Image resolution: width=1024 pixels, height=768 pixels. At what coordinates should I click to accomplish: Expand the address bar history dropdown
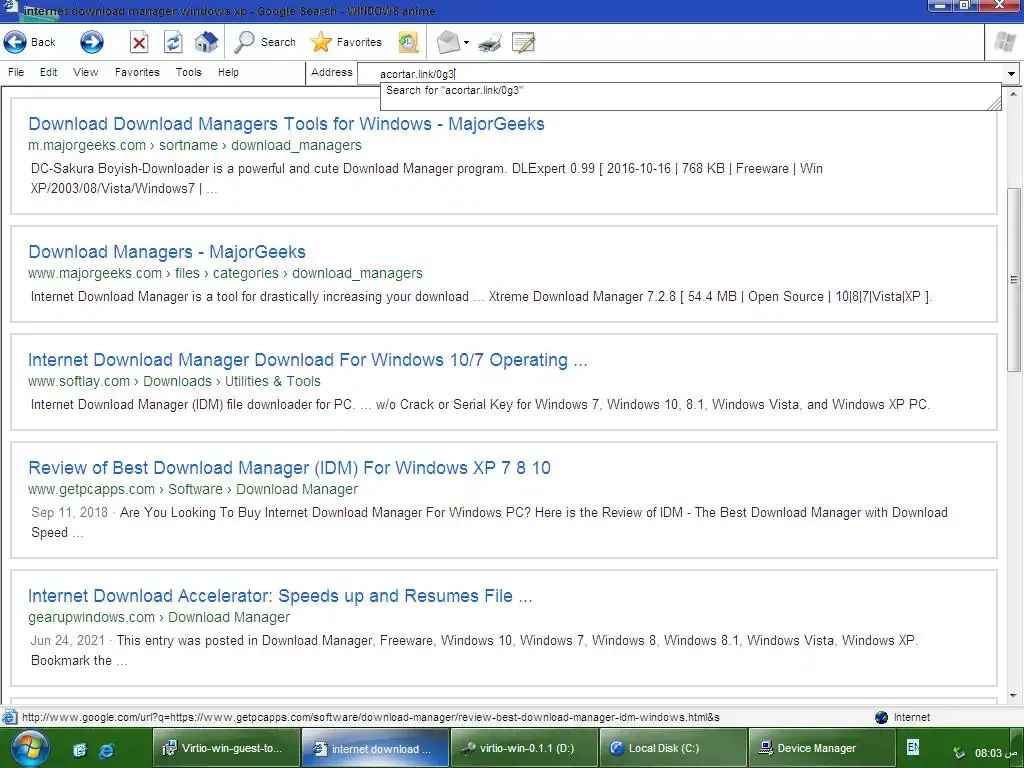pyautogui.click(x=1011, y=74)
